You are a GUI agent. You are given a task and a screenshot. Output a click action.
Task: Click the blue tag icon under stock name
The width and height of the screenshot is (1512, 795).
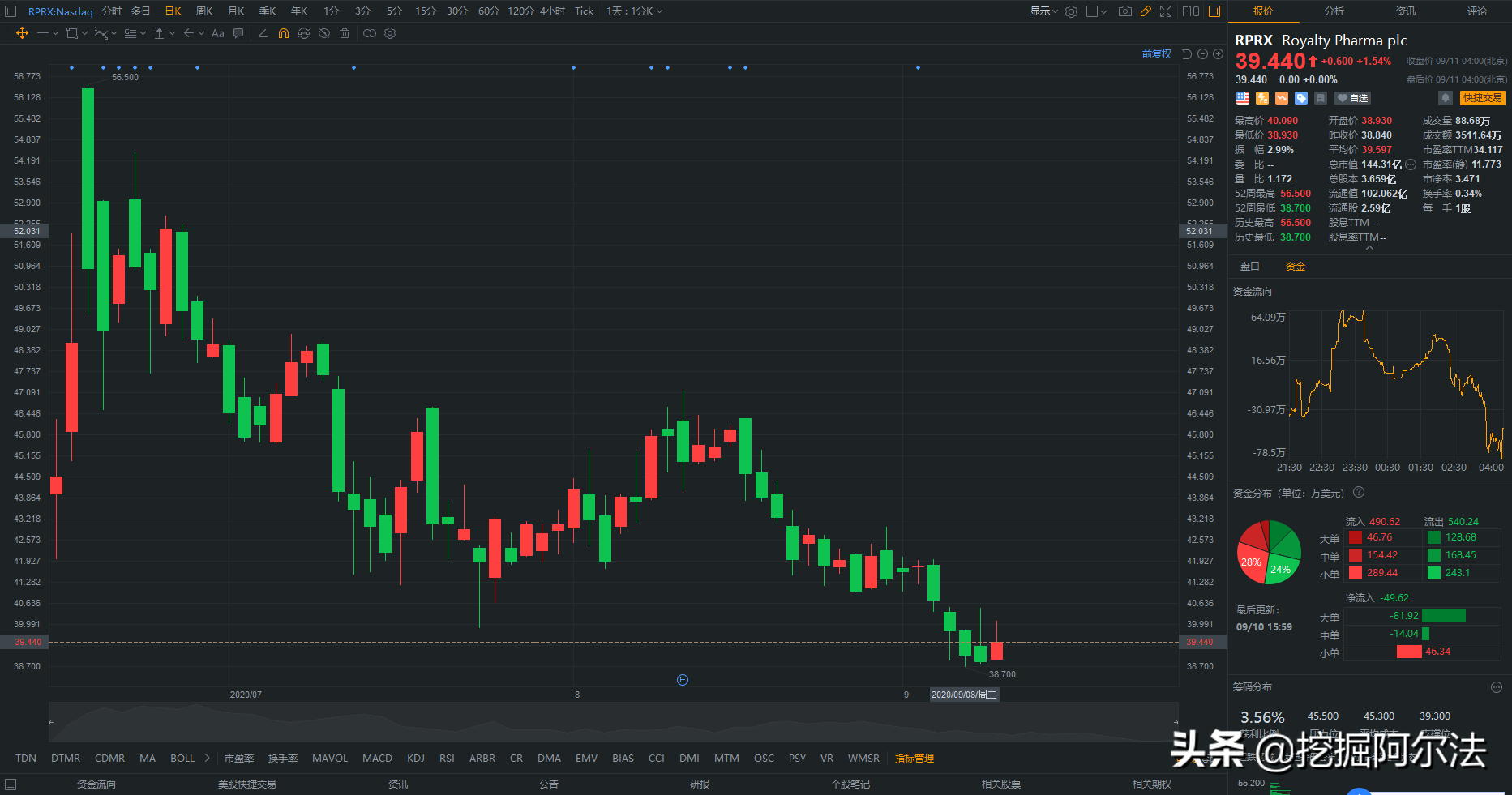point(1301,98)
